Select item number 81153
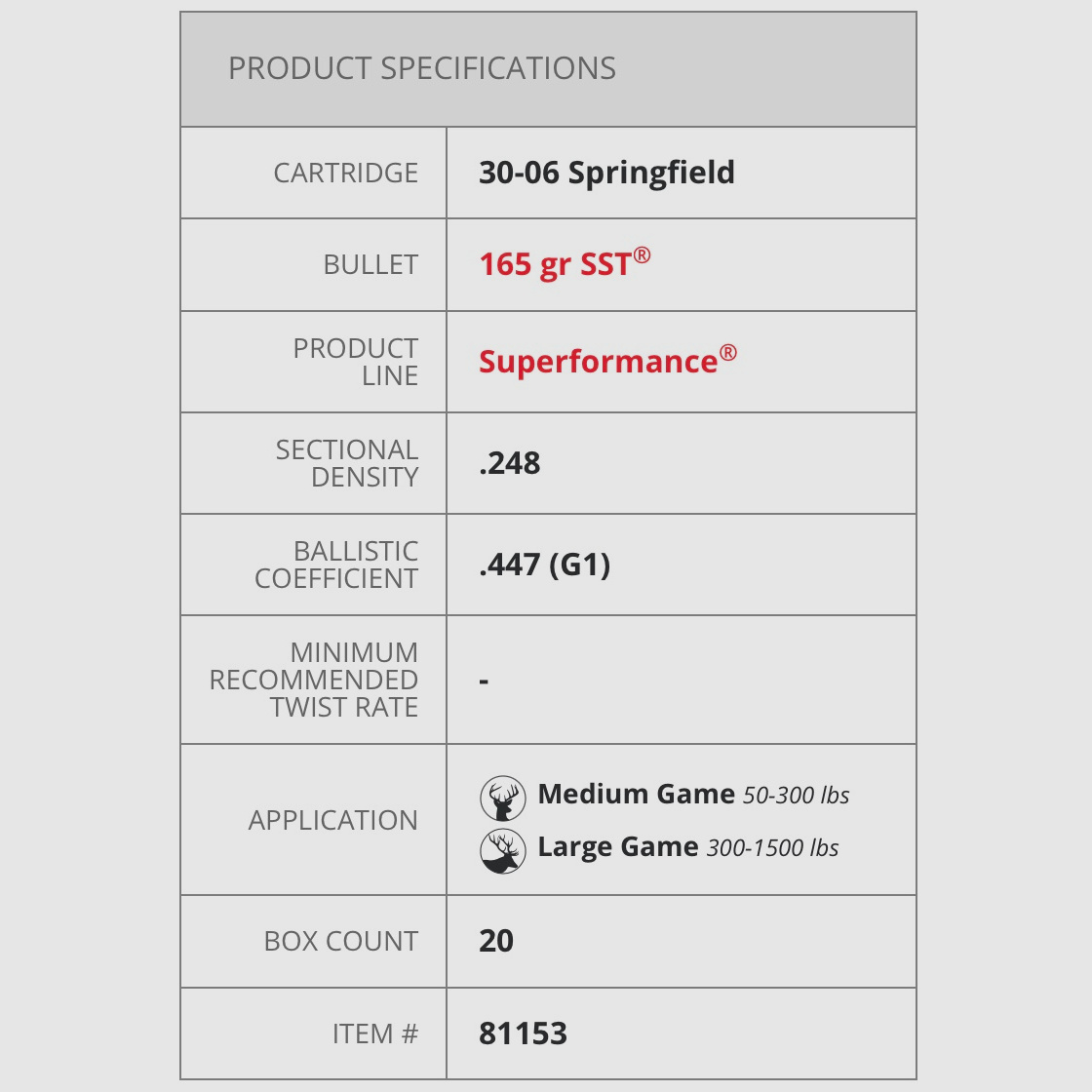Image resolution: width=1092 pixels, height=1092 pixels. point(523,1033)
